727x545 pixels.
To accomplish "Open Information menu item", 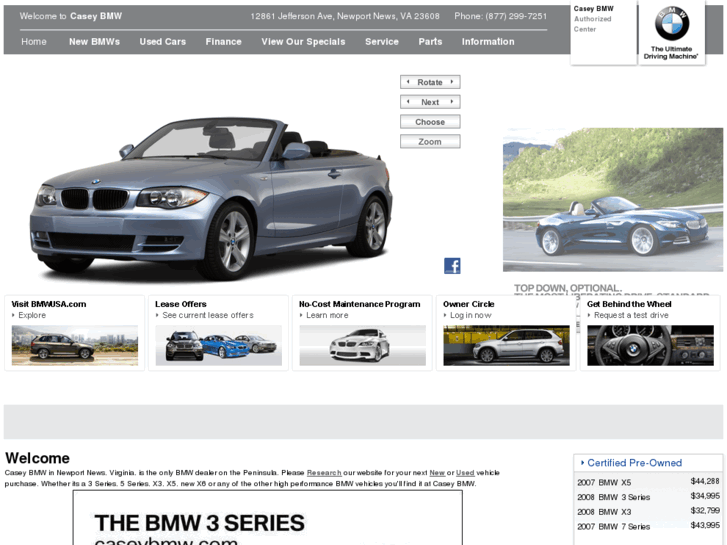I will [x=488, y=42].
